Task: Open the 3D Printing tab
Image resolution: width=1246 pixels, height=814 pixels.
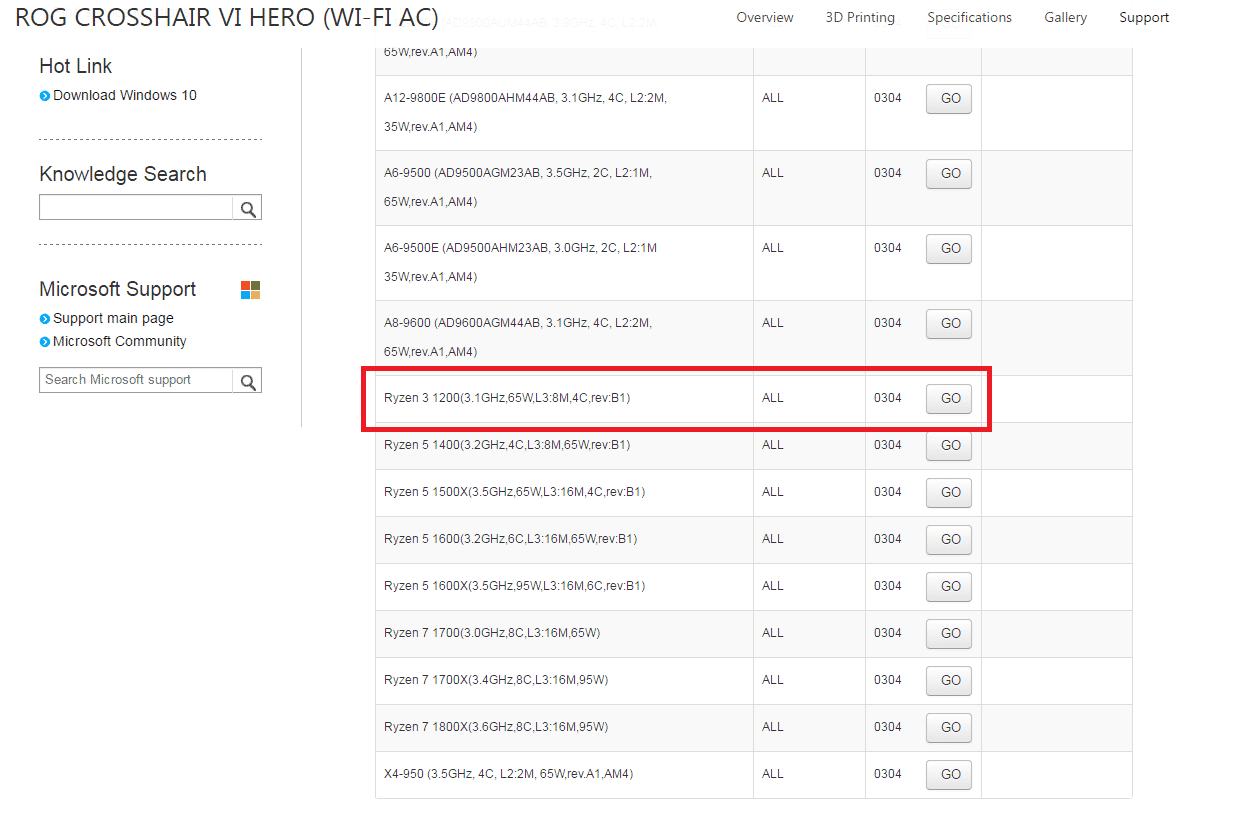Action: (860, 17)
